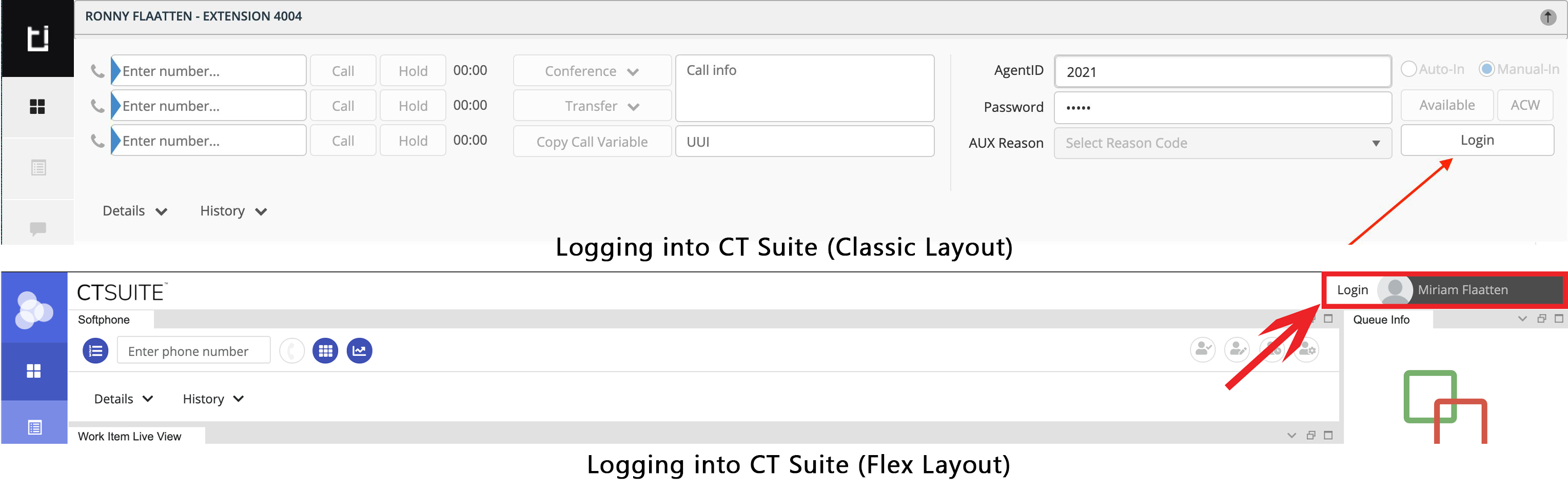The image size is (1568, 491).
Task: Click the blue dial pad icon in Softphone
Action: pos(325,350)
